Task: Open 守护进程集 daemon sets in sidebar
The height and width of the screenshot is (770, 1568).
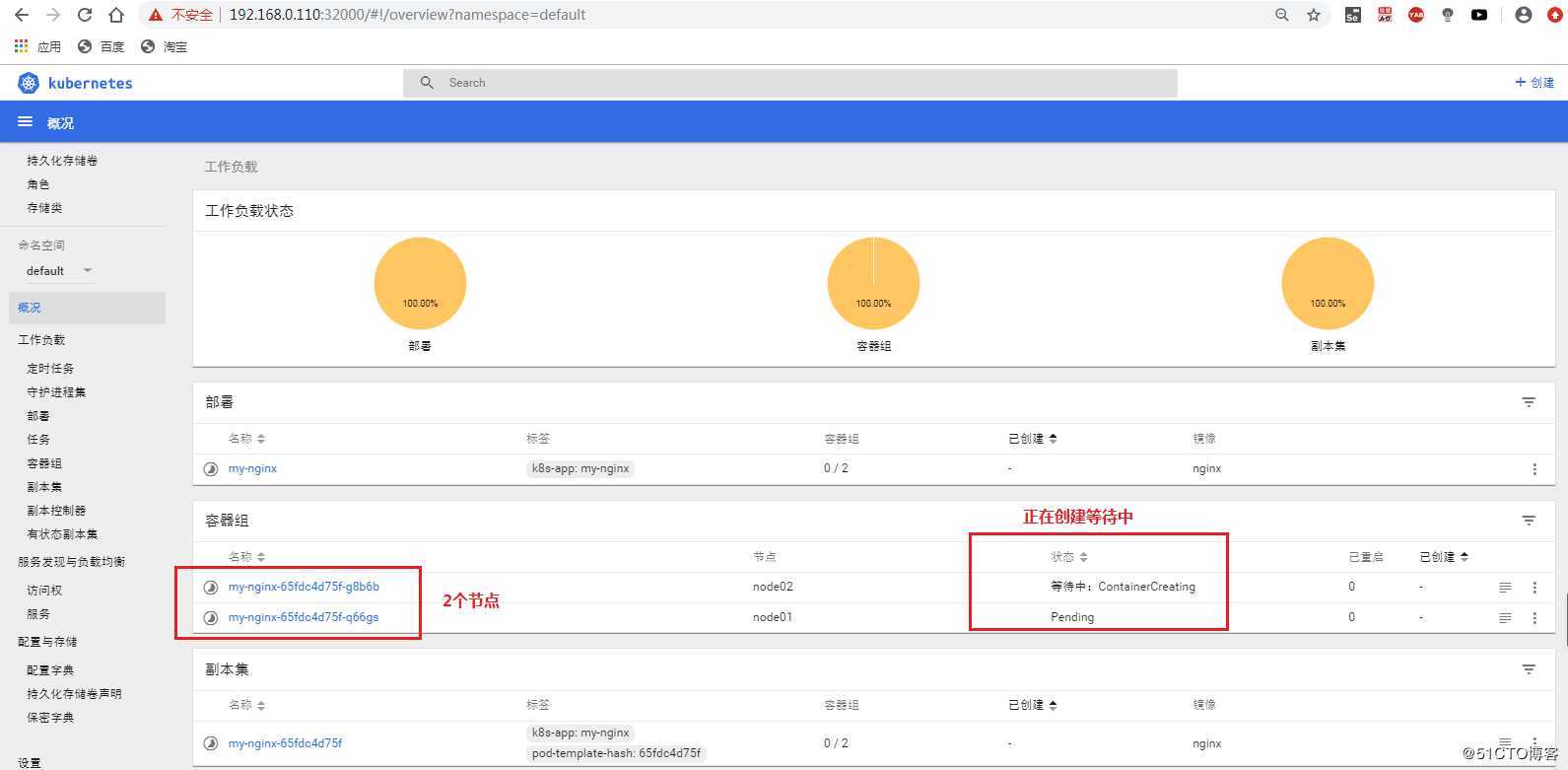Action: coord(56,392)
